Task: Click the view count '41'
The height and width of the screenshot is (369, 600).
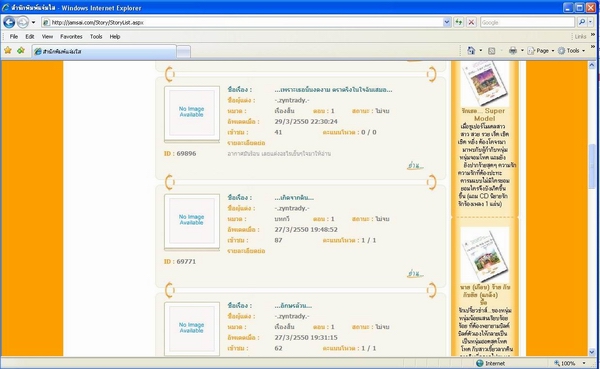Action: (x=278, y=132)
